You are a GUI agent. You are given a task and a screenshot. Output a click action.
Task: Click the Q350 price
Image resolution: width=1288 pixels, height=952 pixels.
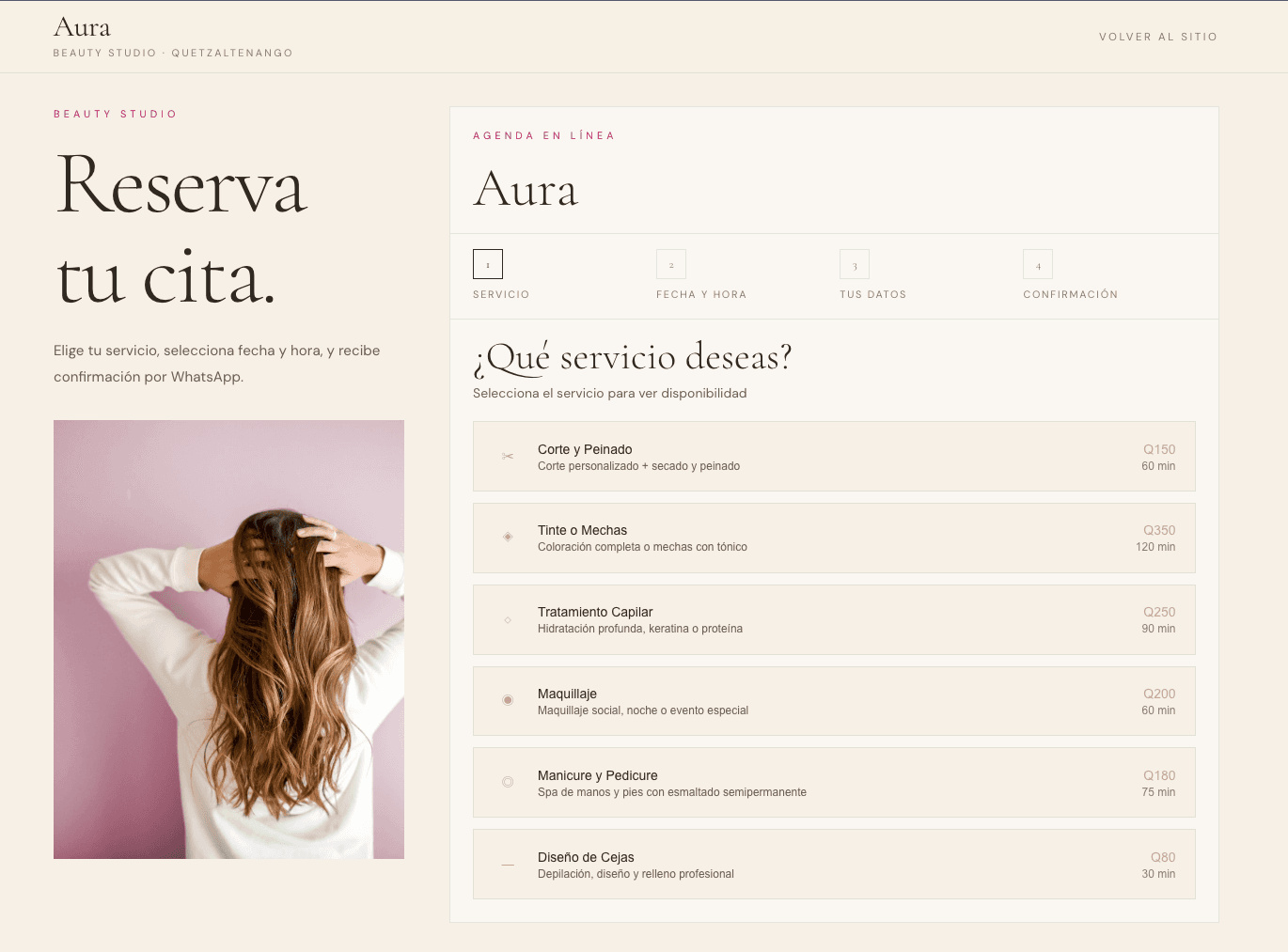coord(1159,530)
